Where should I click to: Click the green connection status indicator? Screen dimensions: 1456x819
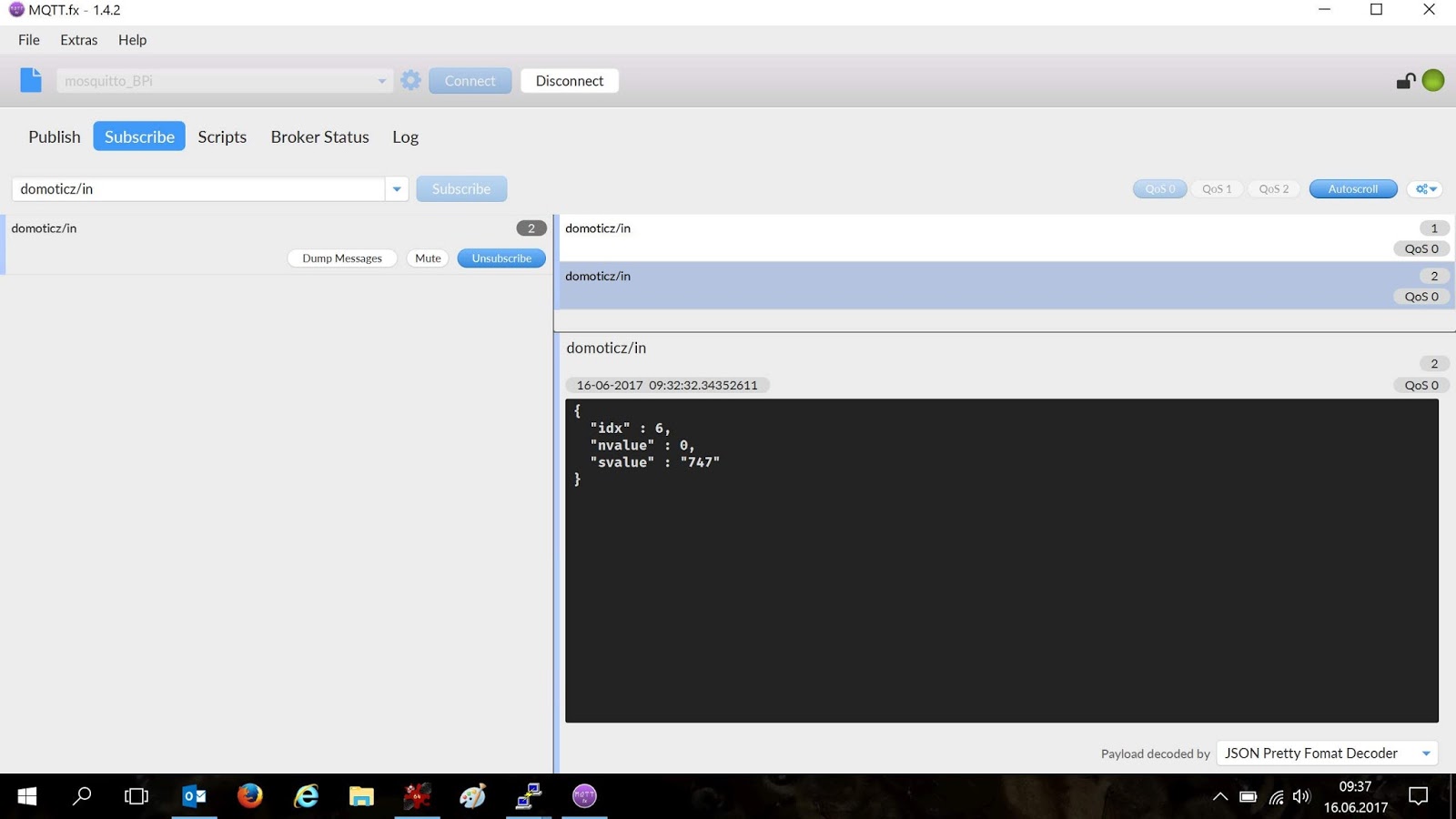click(1433, 80)
